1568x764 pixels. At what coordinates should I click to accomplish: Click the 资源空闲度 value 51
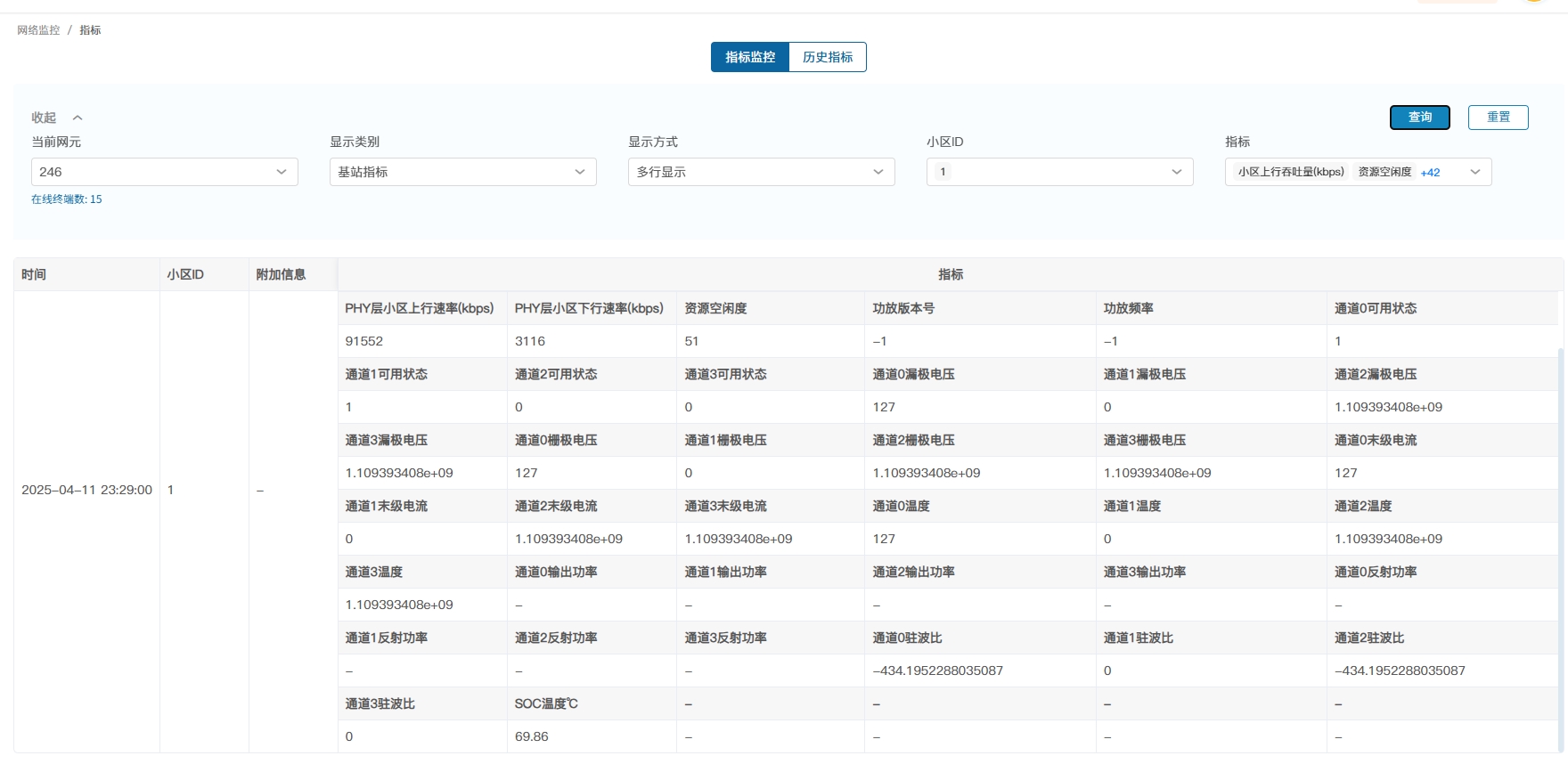tap(691, 341)
